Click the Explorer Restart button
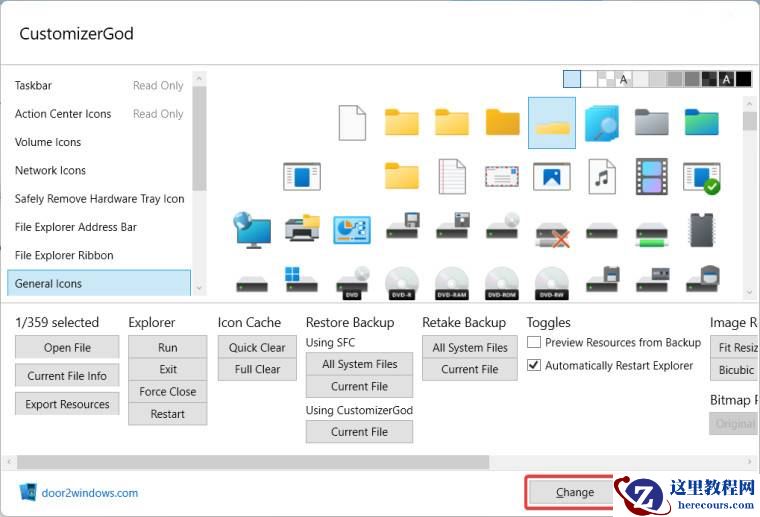760x517 pixels. pyautogui.click(x=168, y=414)
